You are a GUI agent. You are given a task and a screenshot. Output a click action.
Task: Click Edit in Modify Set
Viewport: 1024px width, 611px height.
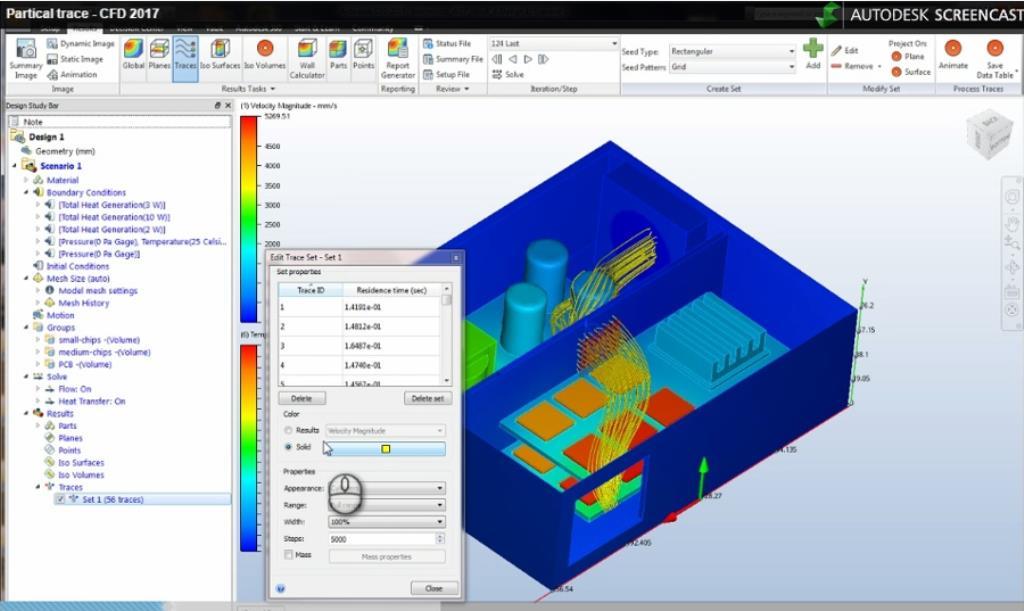coord(844,50)
